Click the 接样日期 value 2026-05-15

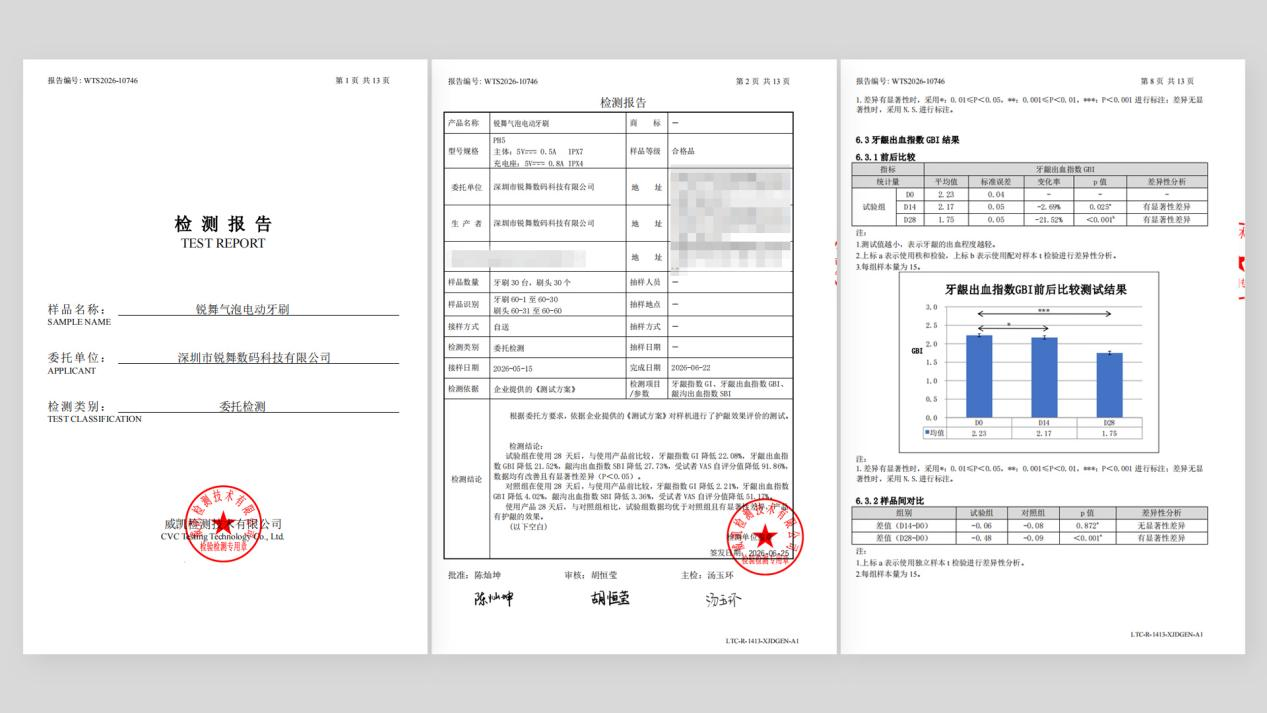(516, 368)
